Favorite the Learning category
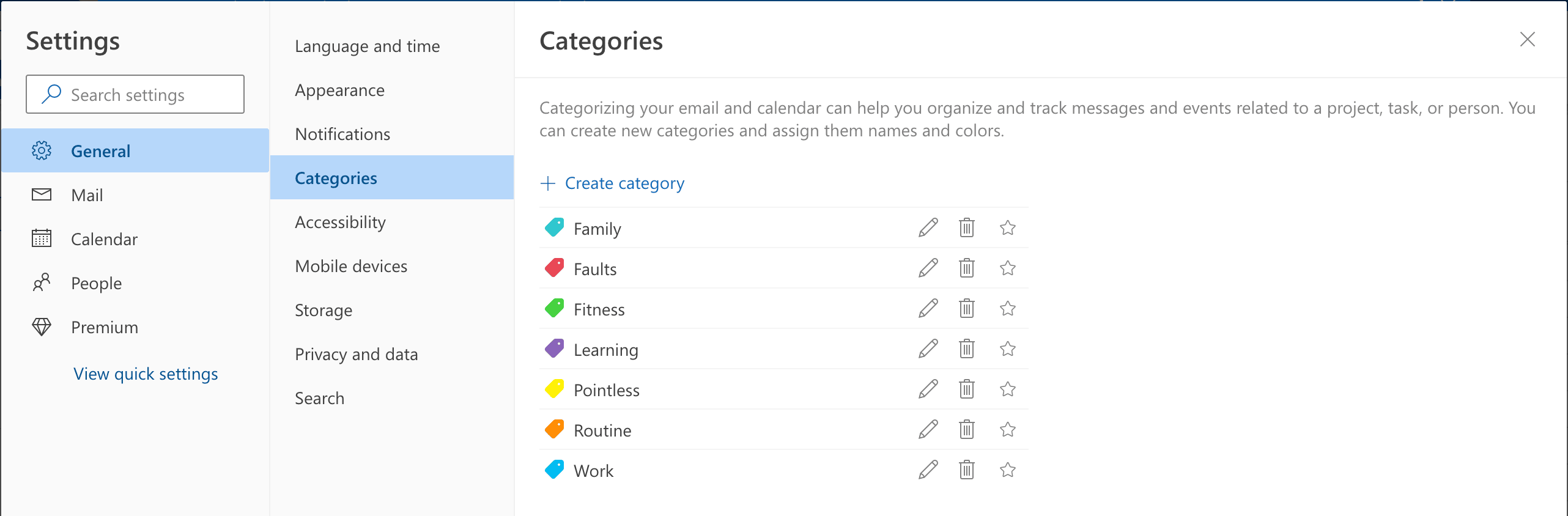This screenshot has width=1568, height=516. point(1007,349)
